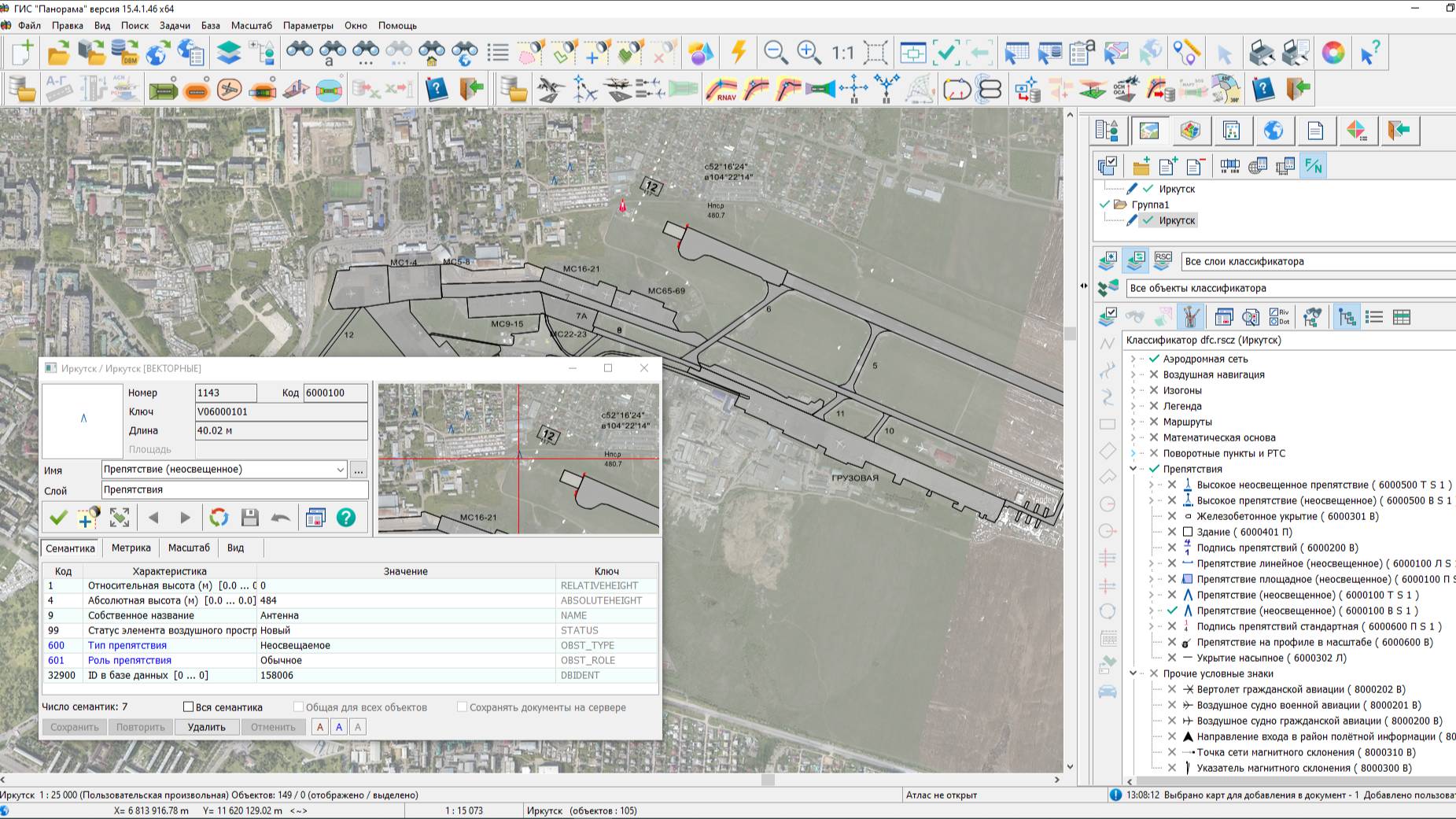Click the 'Удалить' button

206,727
